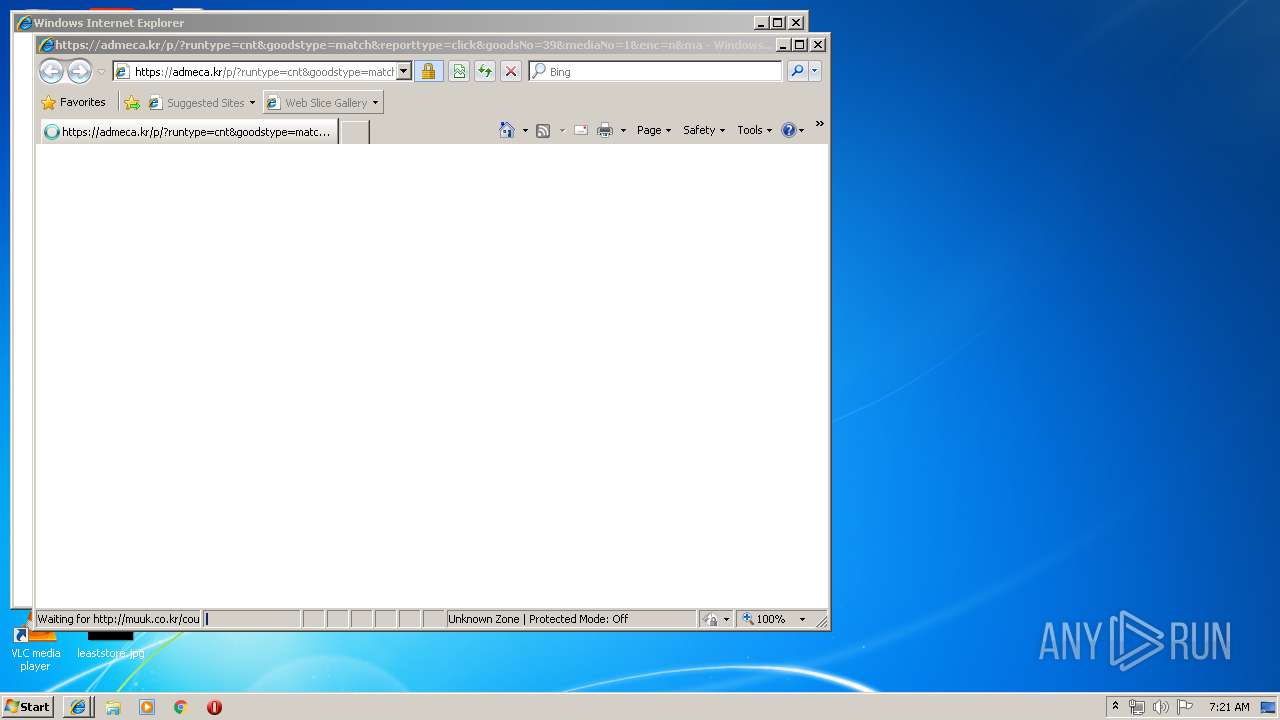Click the 100% zoom level button
This screenshot has height=720, width=1280.
(x=764, y=619)
